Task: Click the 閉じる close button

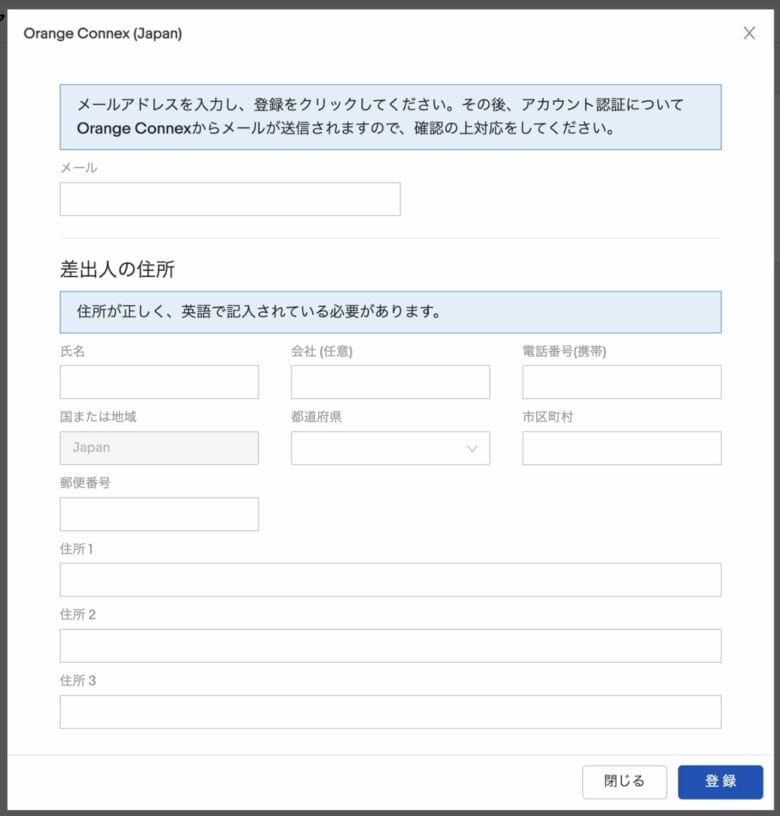Action: click(624, 782)
